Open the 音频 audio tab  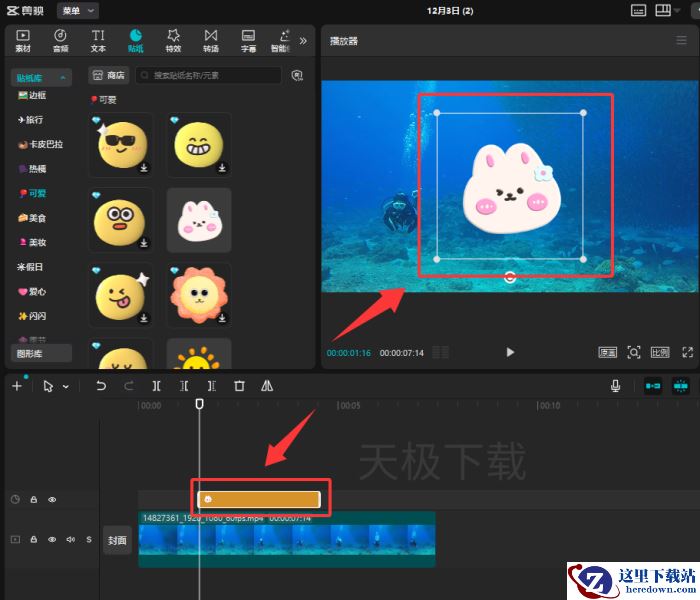(x=60, y=41)
